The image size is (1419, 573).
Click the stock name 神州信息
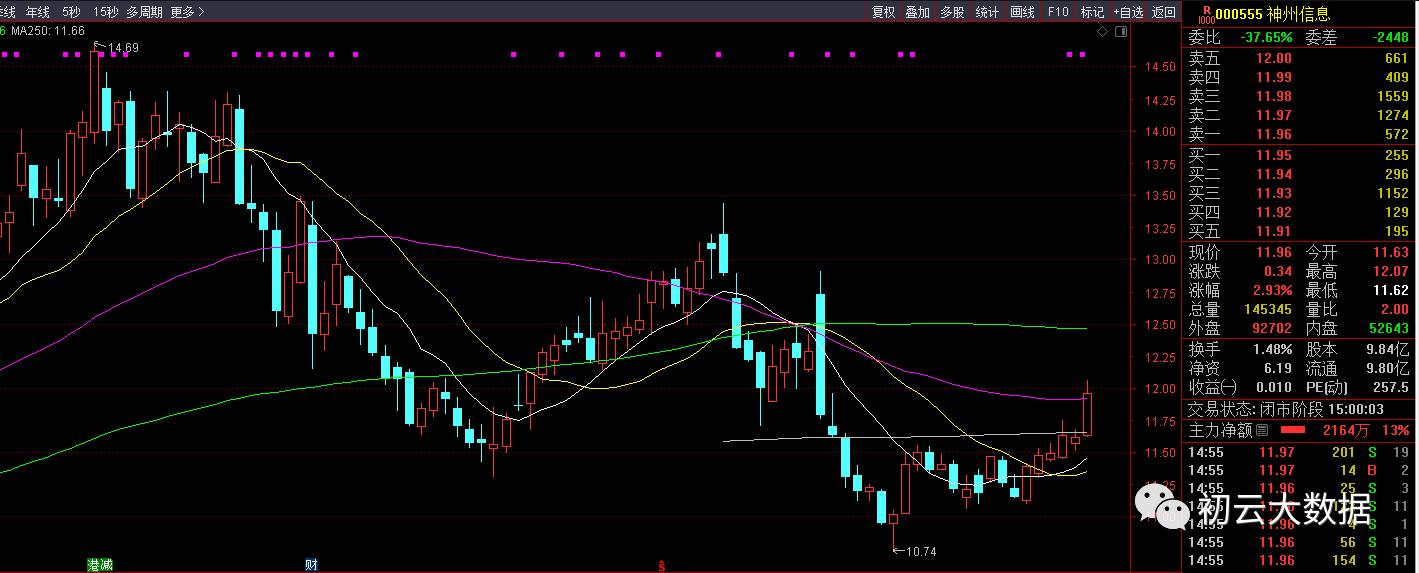tap(1298, 14)
